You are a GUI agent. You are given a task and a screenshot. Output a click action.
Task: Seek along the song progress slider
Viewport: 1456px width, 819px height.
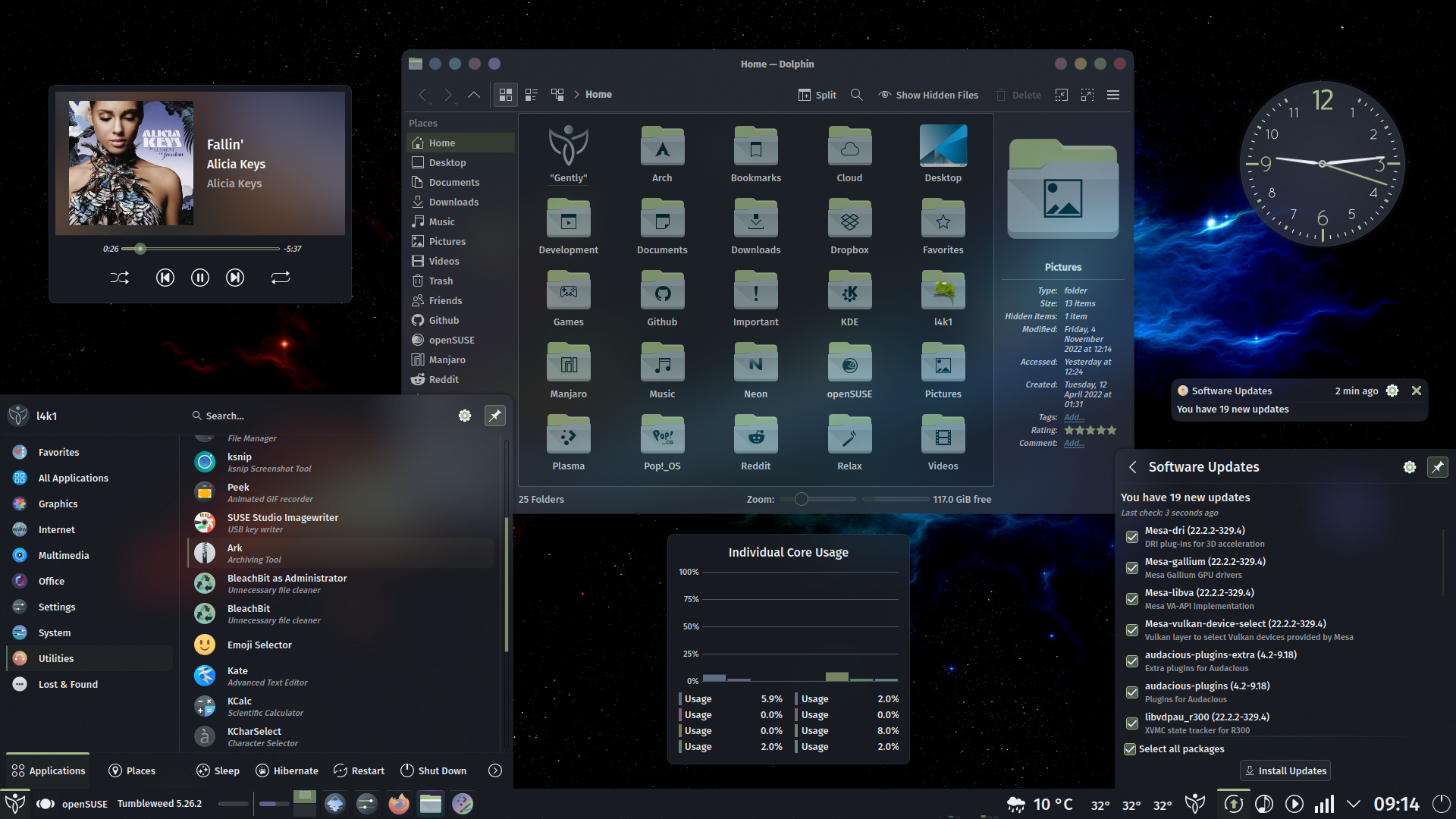(201, 249)
